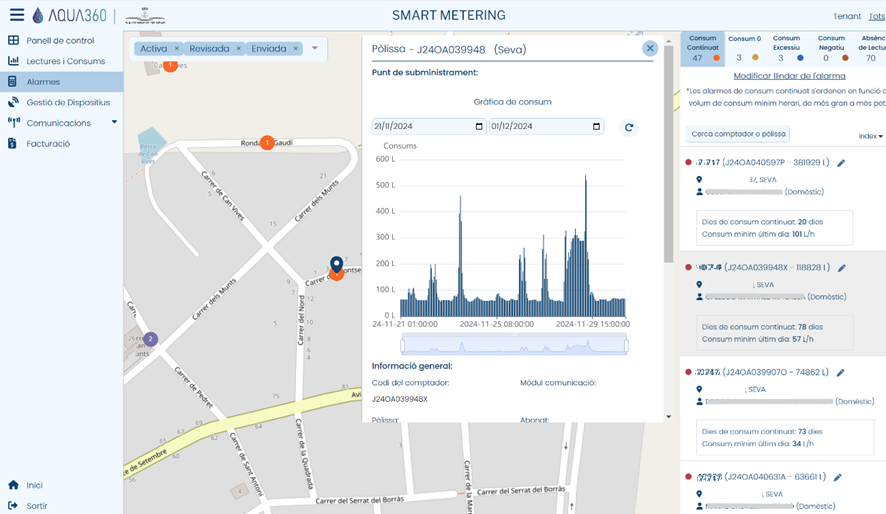886x514 pixels.
Task: Close the Pòlissa J24OA039948 popup
Action: pyautogui.click(x=650, y=48)
